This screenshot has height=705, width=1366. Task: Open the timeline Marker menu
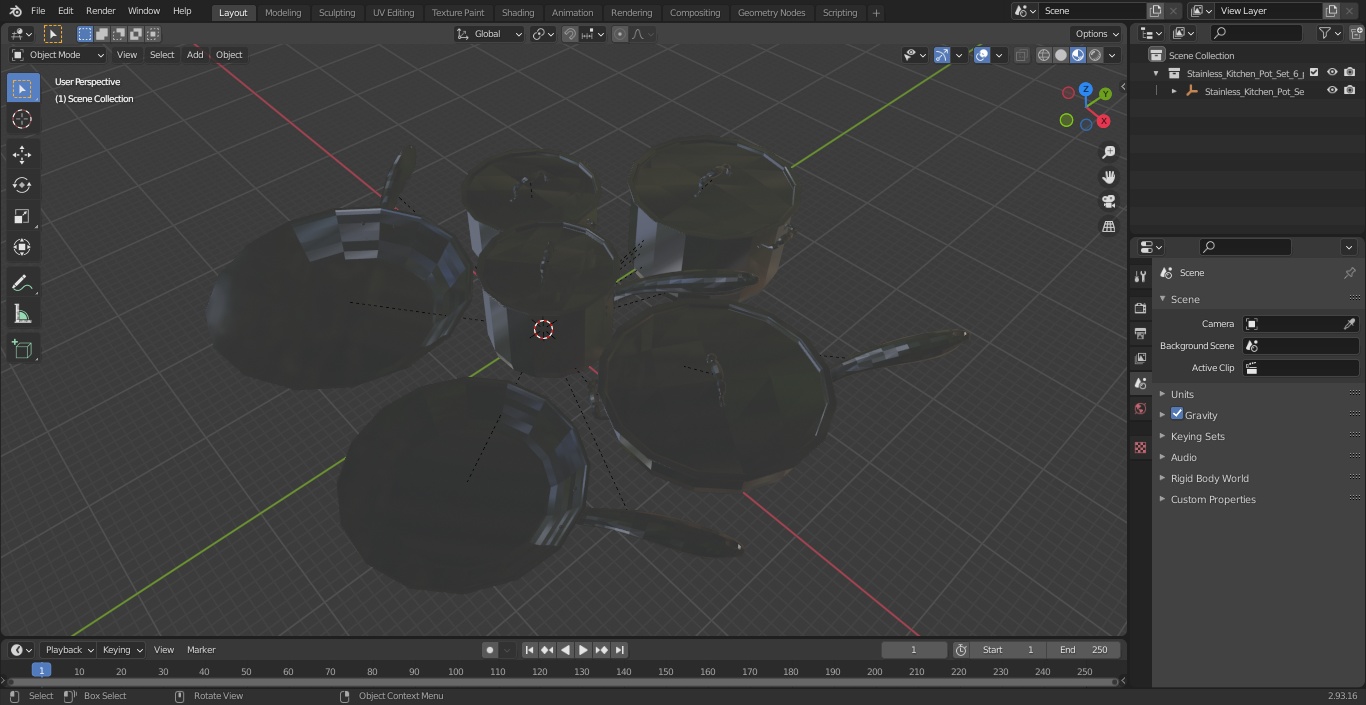(x=201, y=650)
